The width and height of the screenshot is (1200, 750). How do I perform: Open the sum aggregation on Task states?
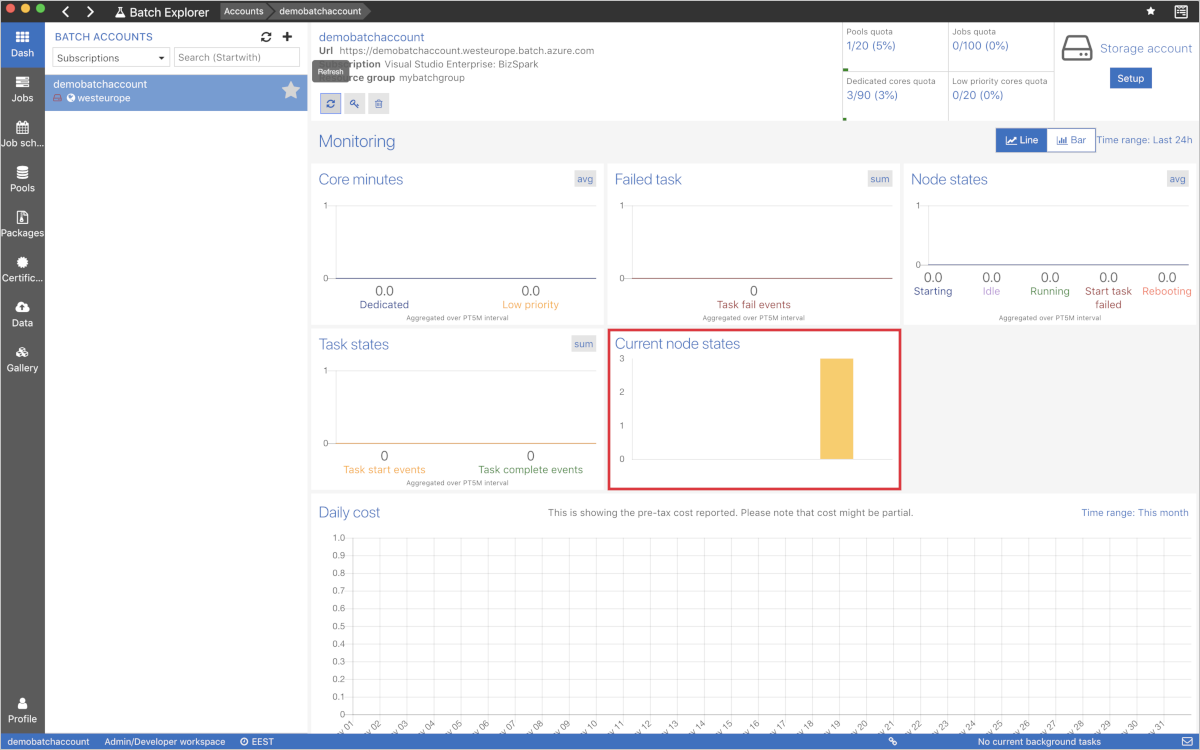(584, 344)
